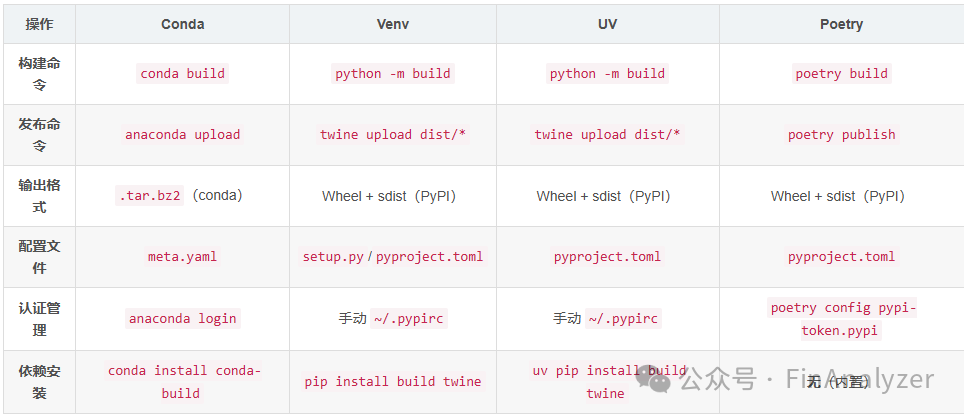This screenshot has width=964, height=417.
Task: Click 'python -m build' in Venv column
Action: [x=393, y=74]
